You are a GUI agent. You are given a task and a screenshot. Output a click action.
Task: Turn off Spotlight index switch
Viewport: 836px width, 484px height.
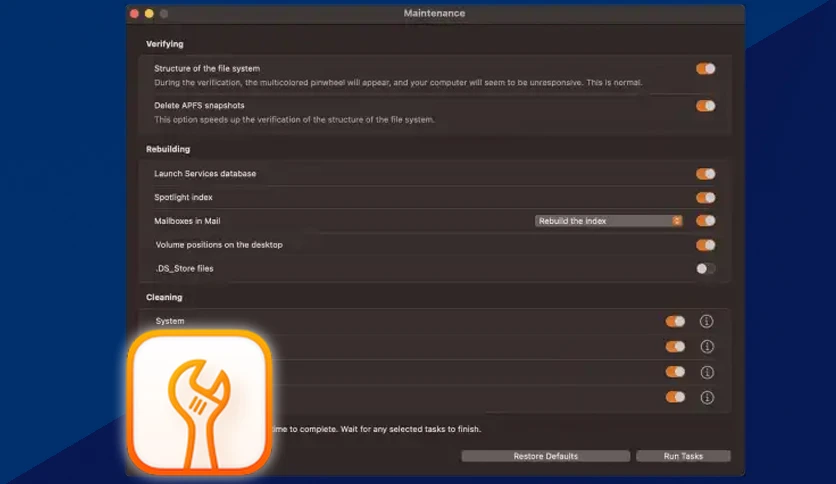[x=705, y=198]
